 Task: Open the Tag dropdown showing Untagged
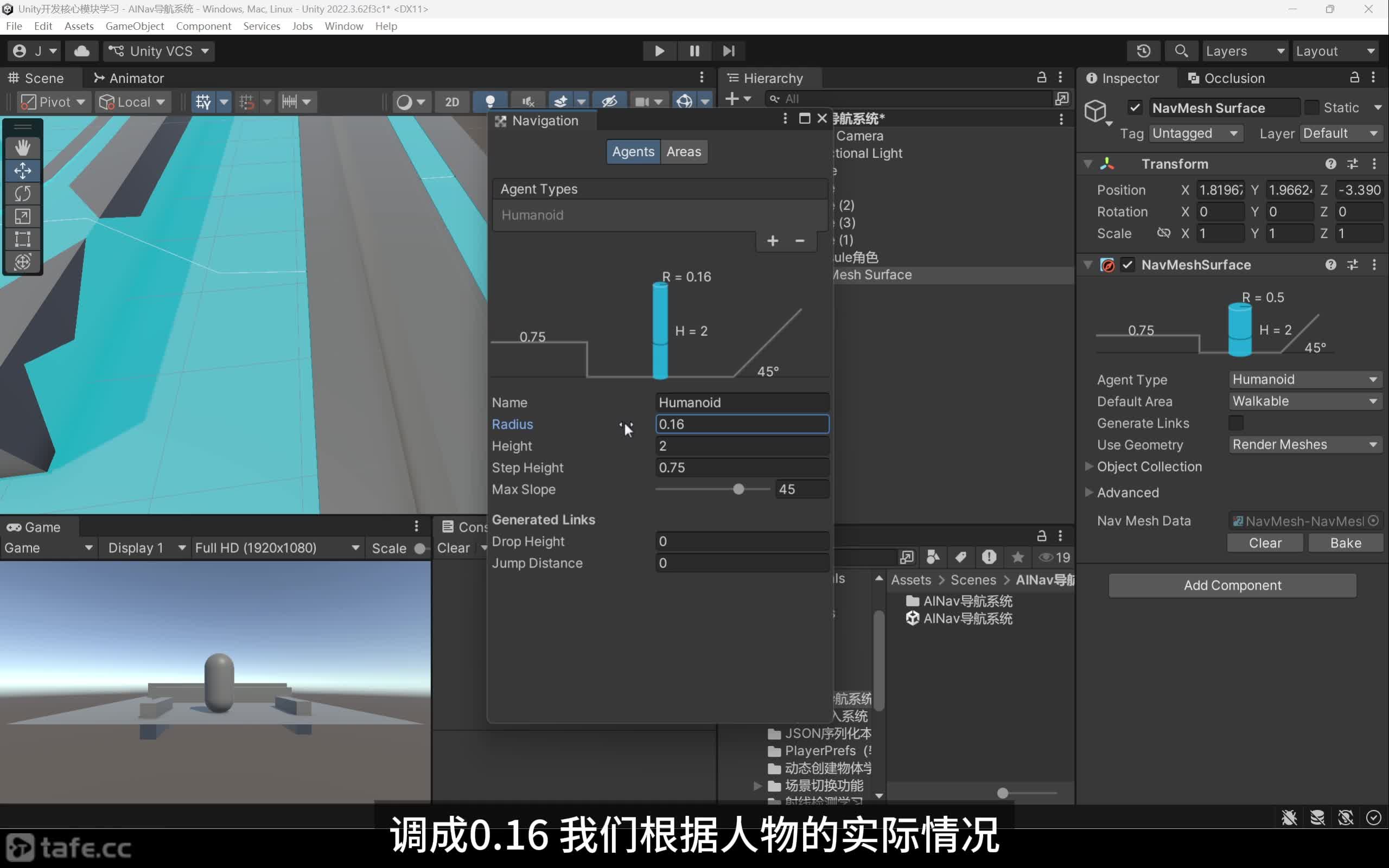[x=1196, y=133]
